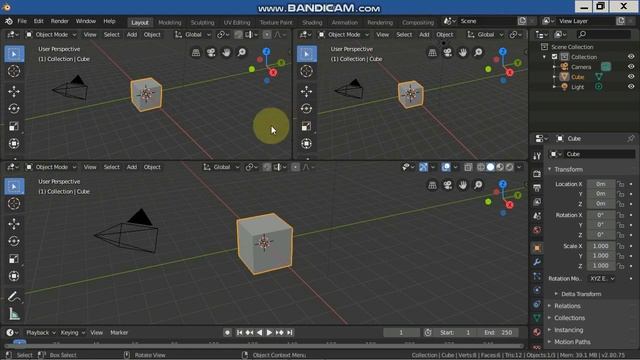Switch to the Modeling workspace tab
This screenshot has width=640, height=360.
[x=169, y=22]
